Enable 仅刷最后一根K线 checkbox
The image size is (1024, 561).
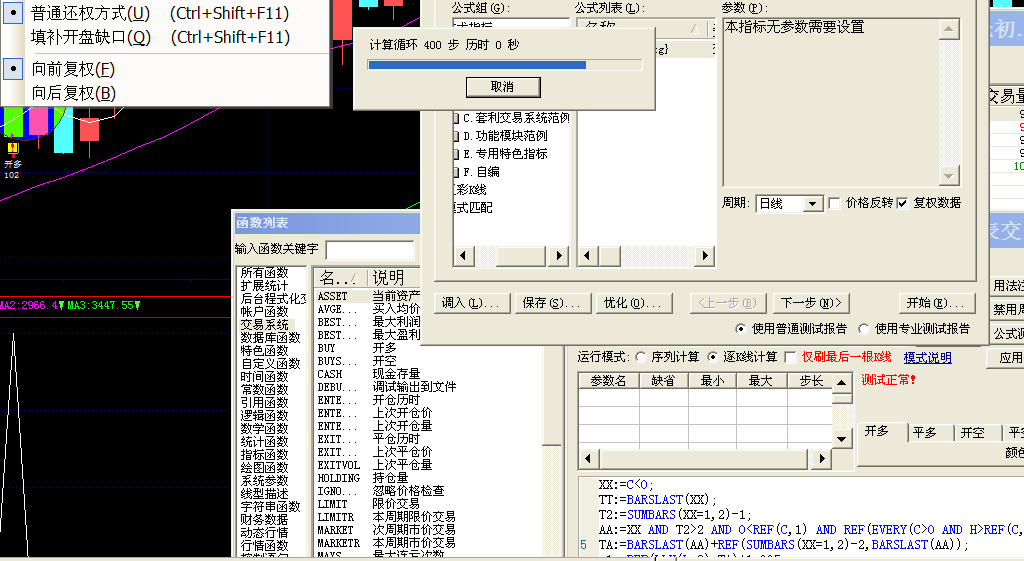point(790,357)
